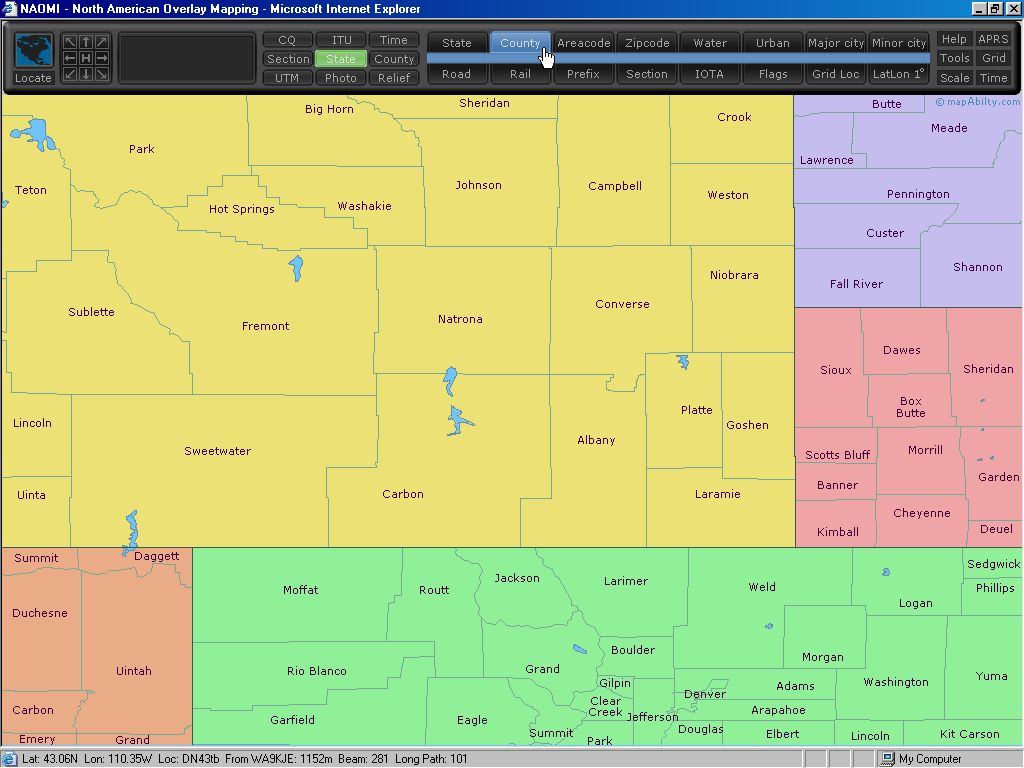Switch to Relief map mode
Screen dimensions: 1024x768
click(394, 78)
